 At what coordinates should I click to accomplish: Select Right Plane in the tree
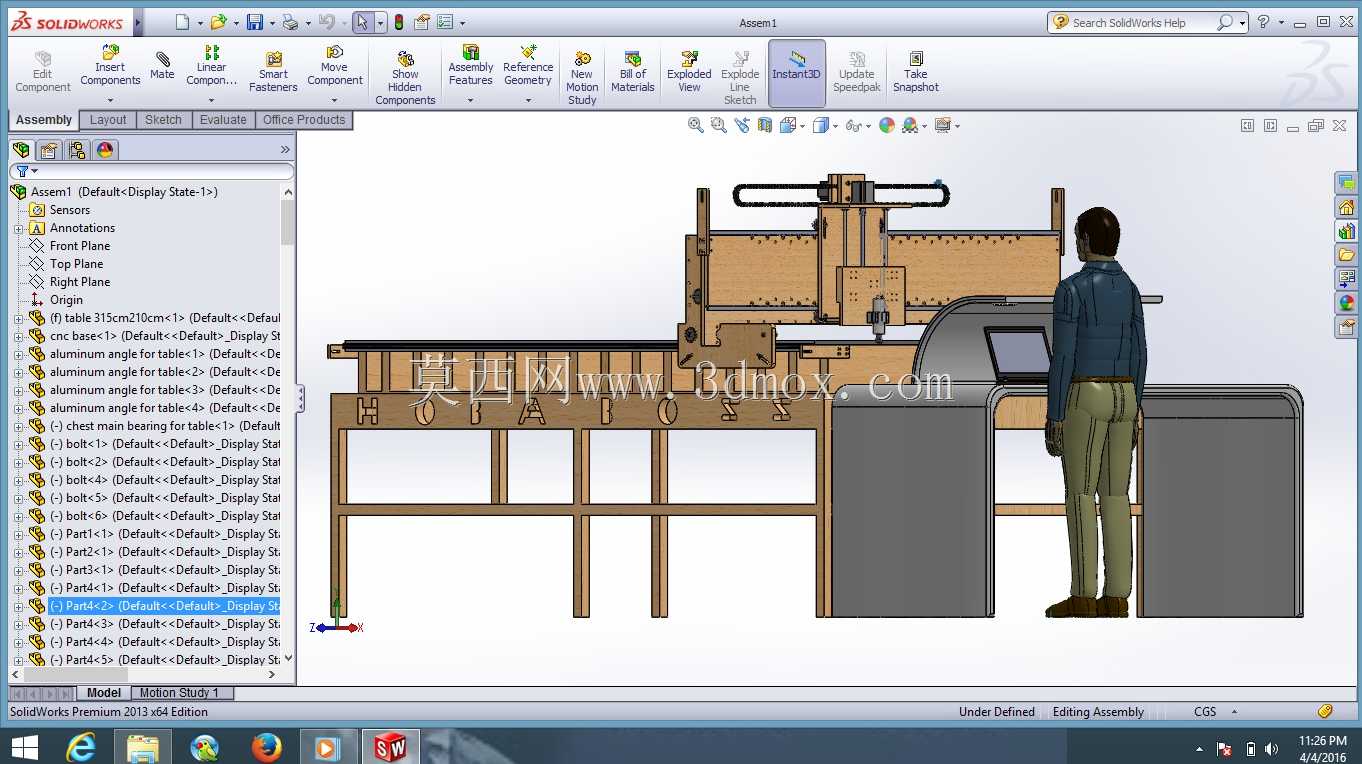point(80,282)
